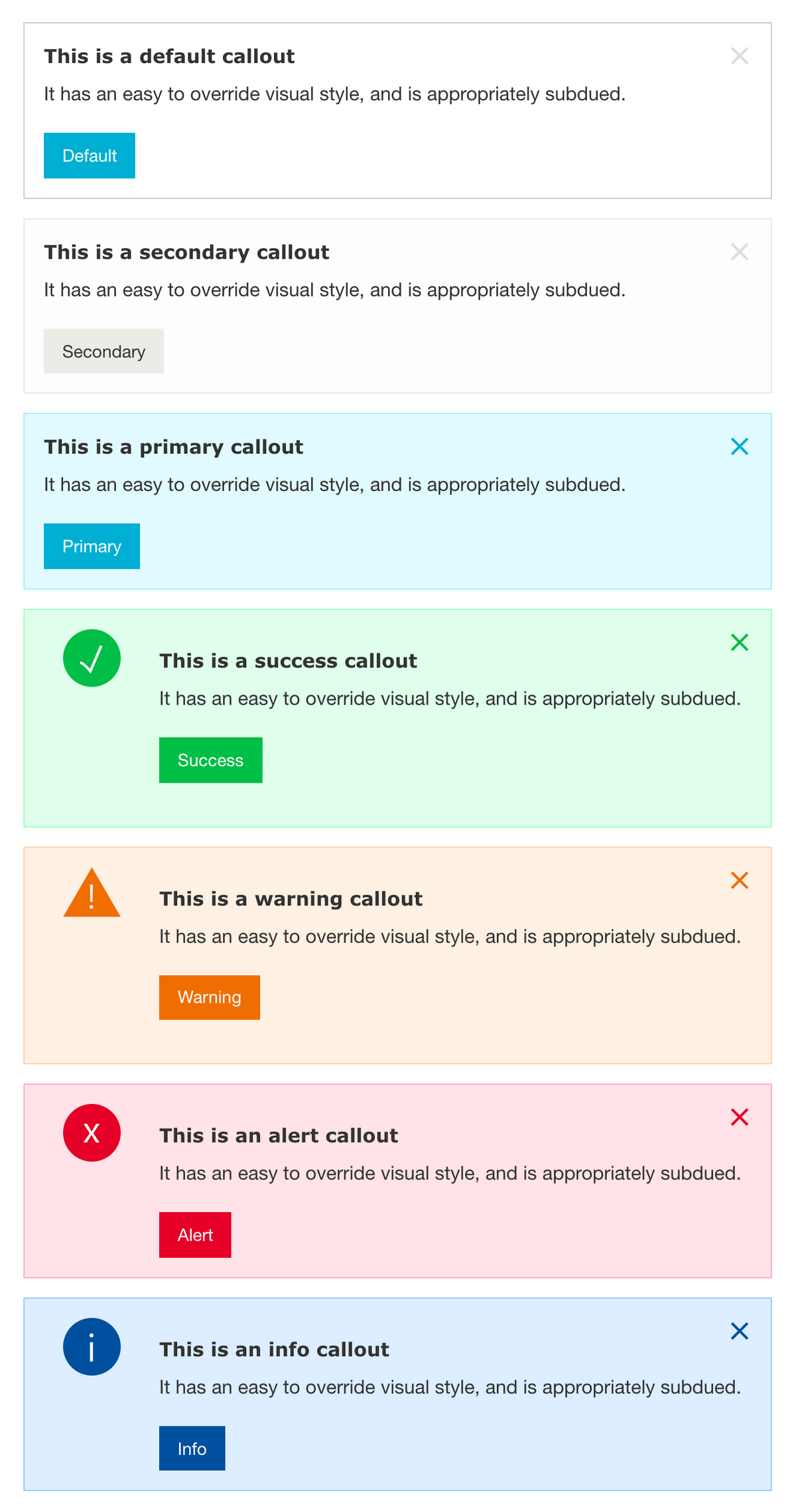The width and height of the screenshot is (796, 1512).
Task: Click the green checkmark success icon
Action: click(x=92, y=658)
